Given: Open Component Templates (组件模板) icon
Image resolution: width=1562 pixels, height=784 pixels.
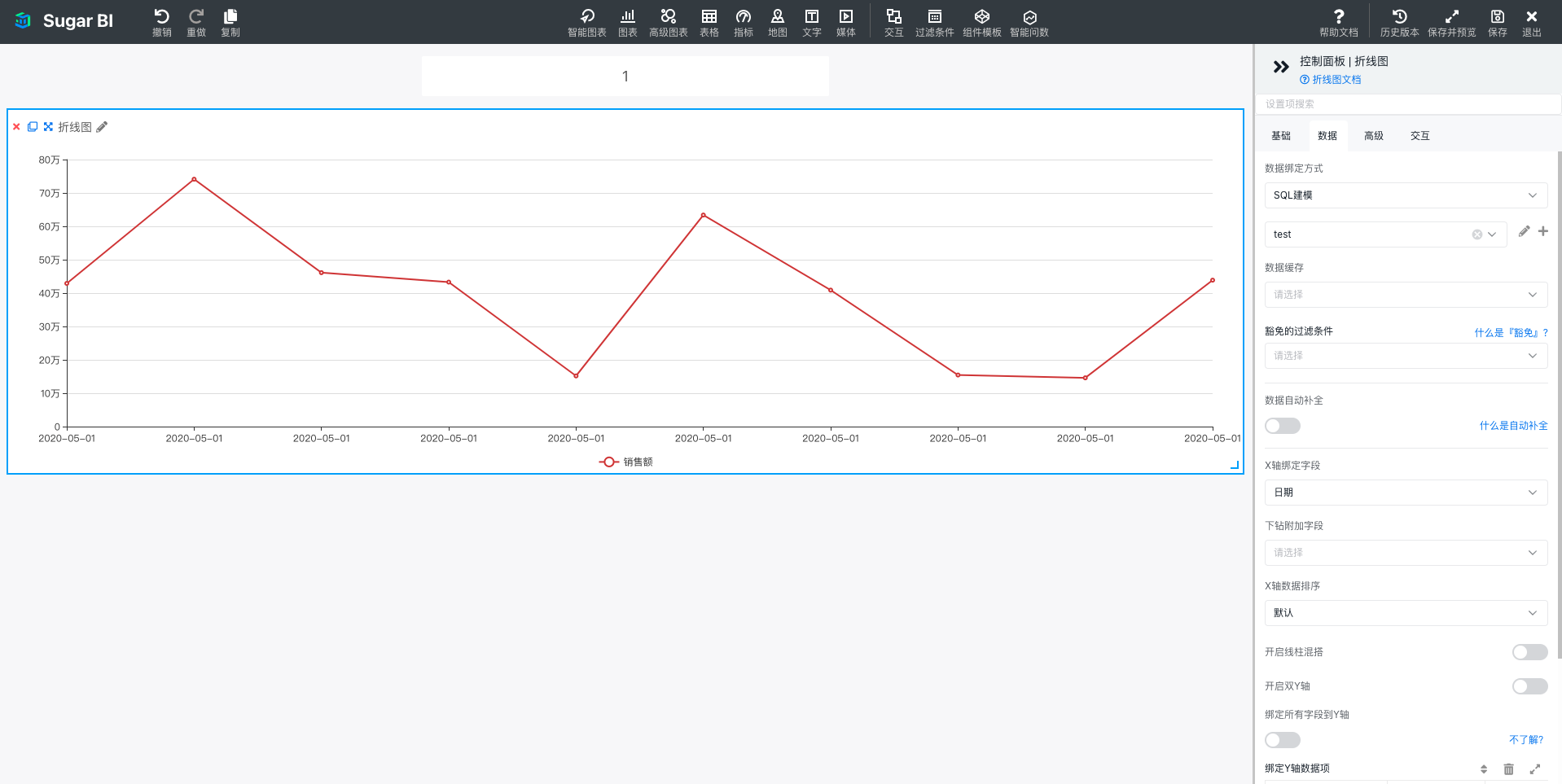Looking at the screenshot, I should [x=982, y=16].
